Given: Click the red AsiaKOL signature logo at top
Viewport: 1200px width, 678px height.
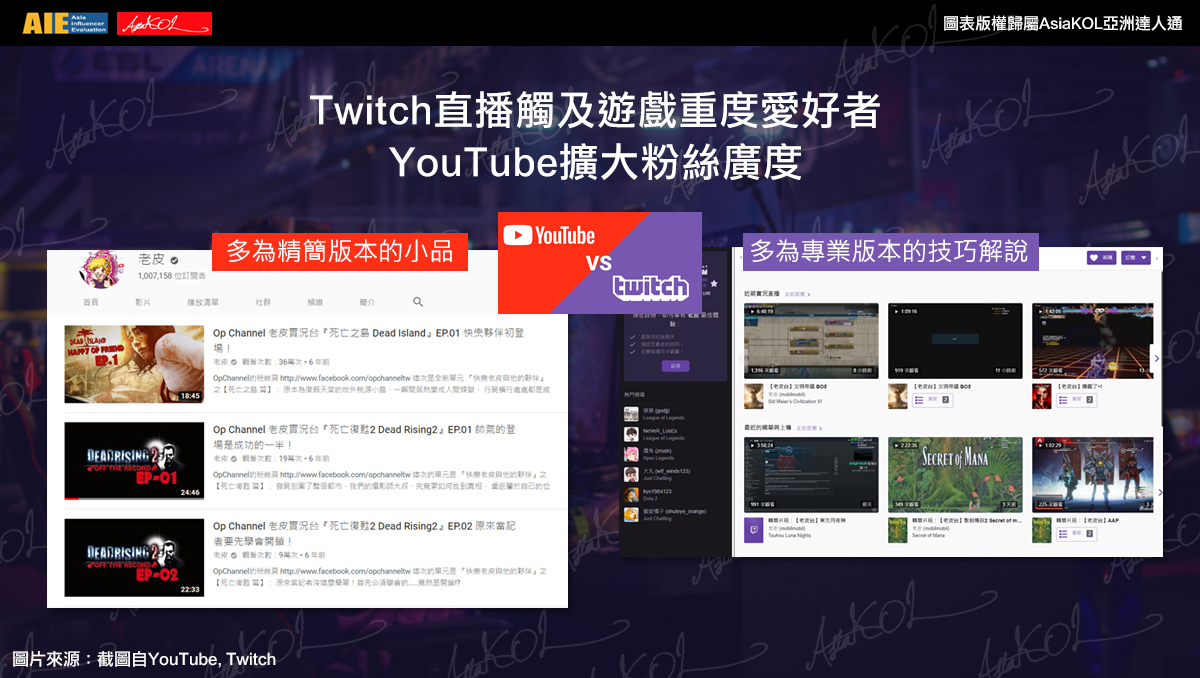Looking at the screenshot, I should (164, 23).
